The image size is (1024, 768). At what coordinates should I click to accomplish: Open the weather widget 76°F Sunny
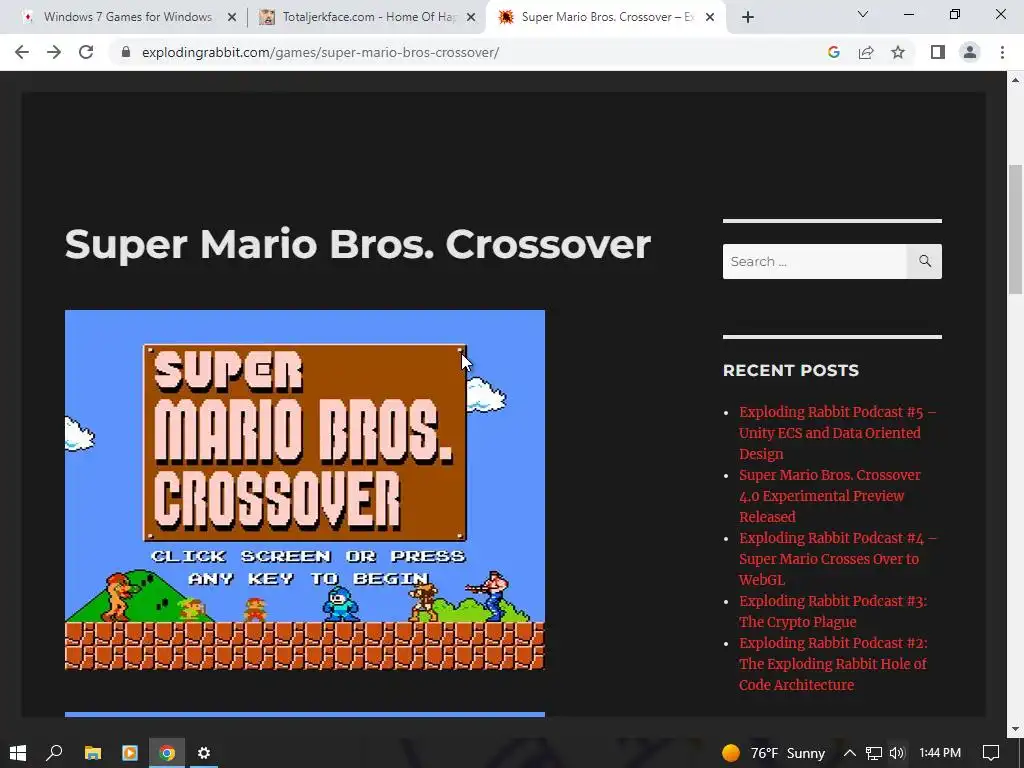click(x=773, y=753)
